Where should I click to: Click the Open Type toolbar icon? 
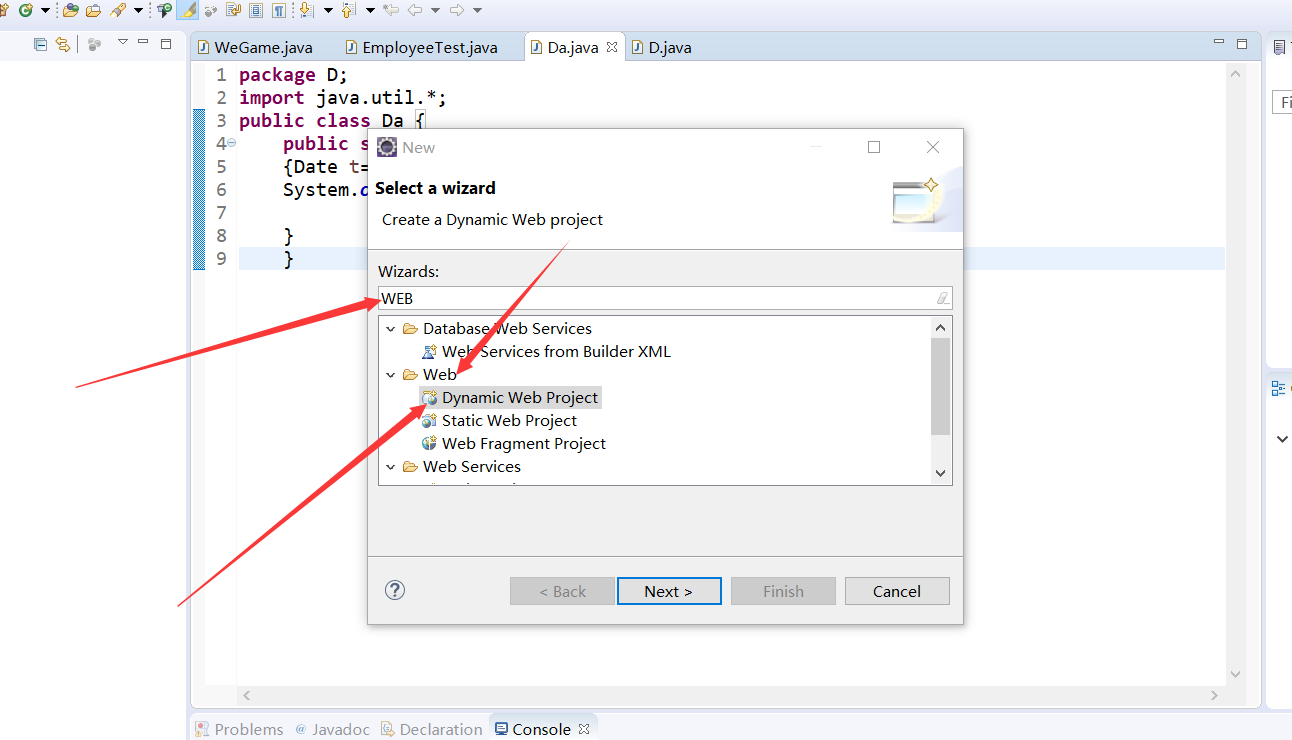(70, 10)
